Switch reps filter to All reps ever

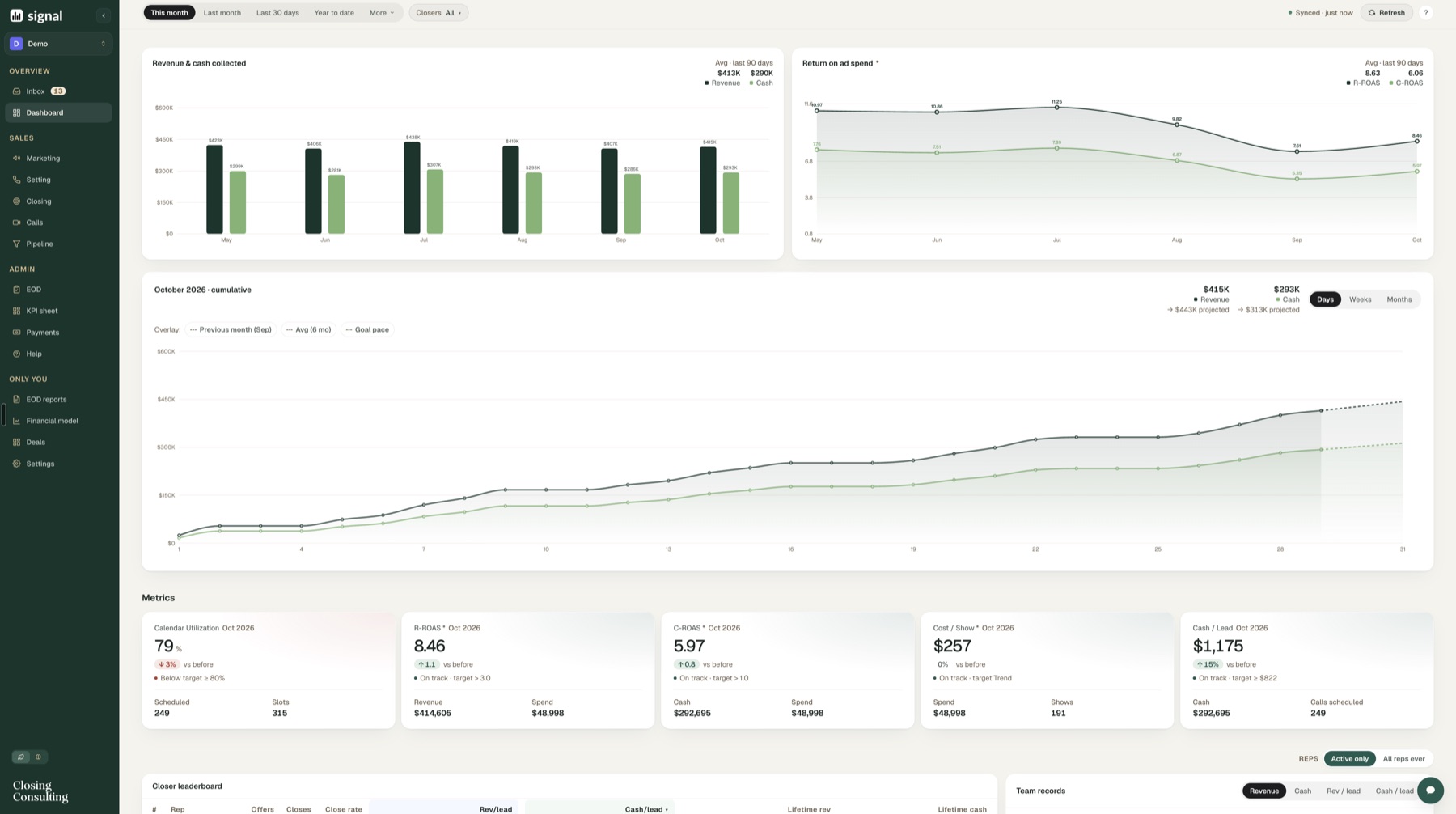click(x=1403, y=759)
